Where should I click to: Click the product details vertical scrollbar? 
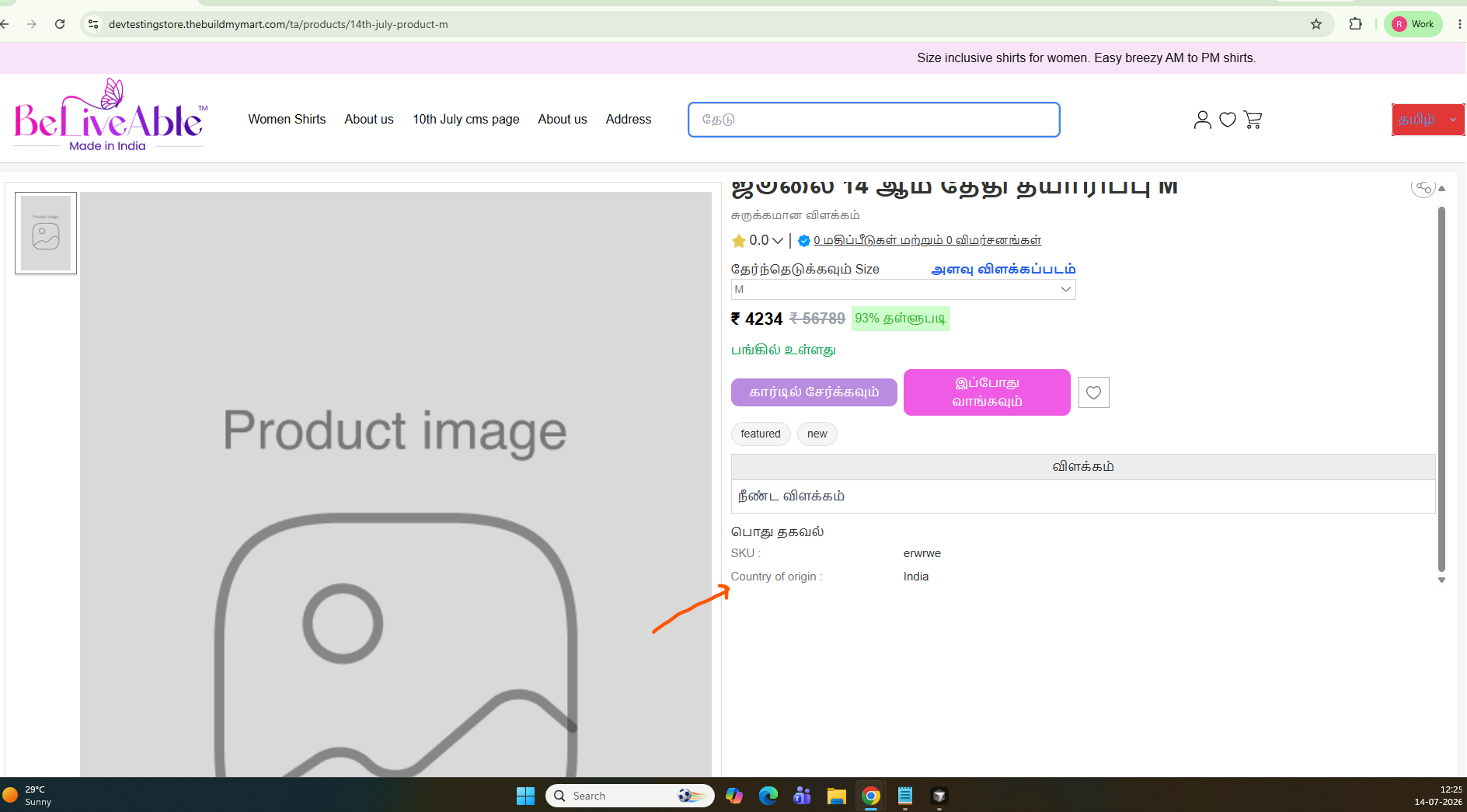(1441, 389)
